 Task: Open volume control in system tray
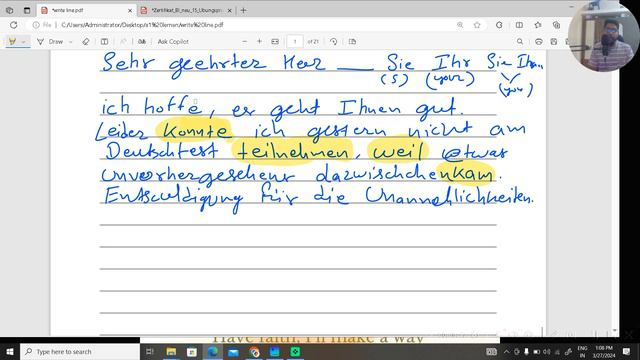[x=547, y=352]
